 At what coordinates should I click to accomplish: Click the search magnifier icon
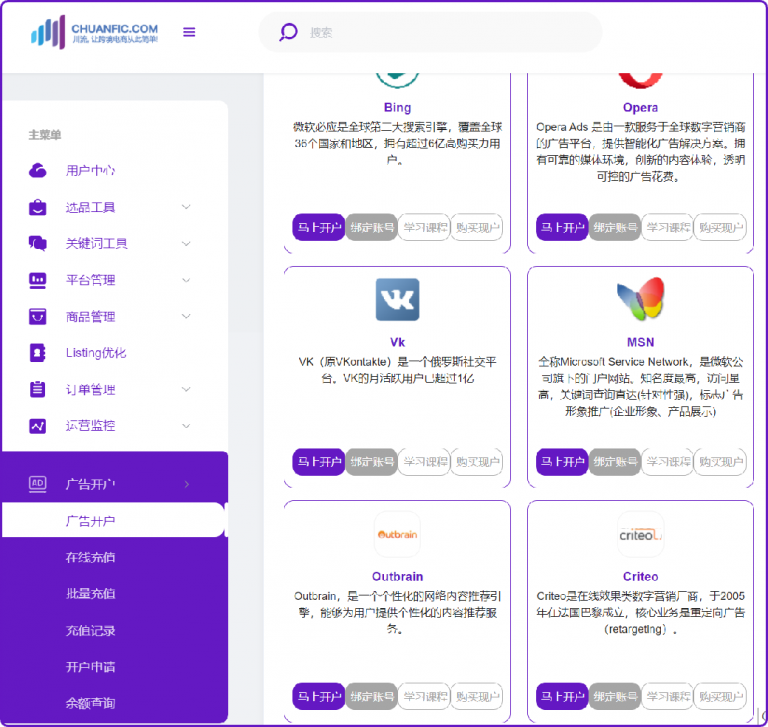288,32
